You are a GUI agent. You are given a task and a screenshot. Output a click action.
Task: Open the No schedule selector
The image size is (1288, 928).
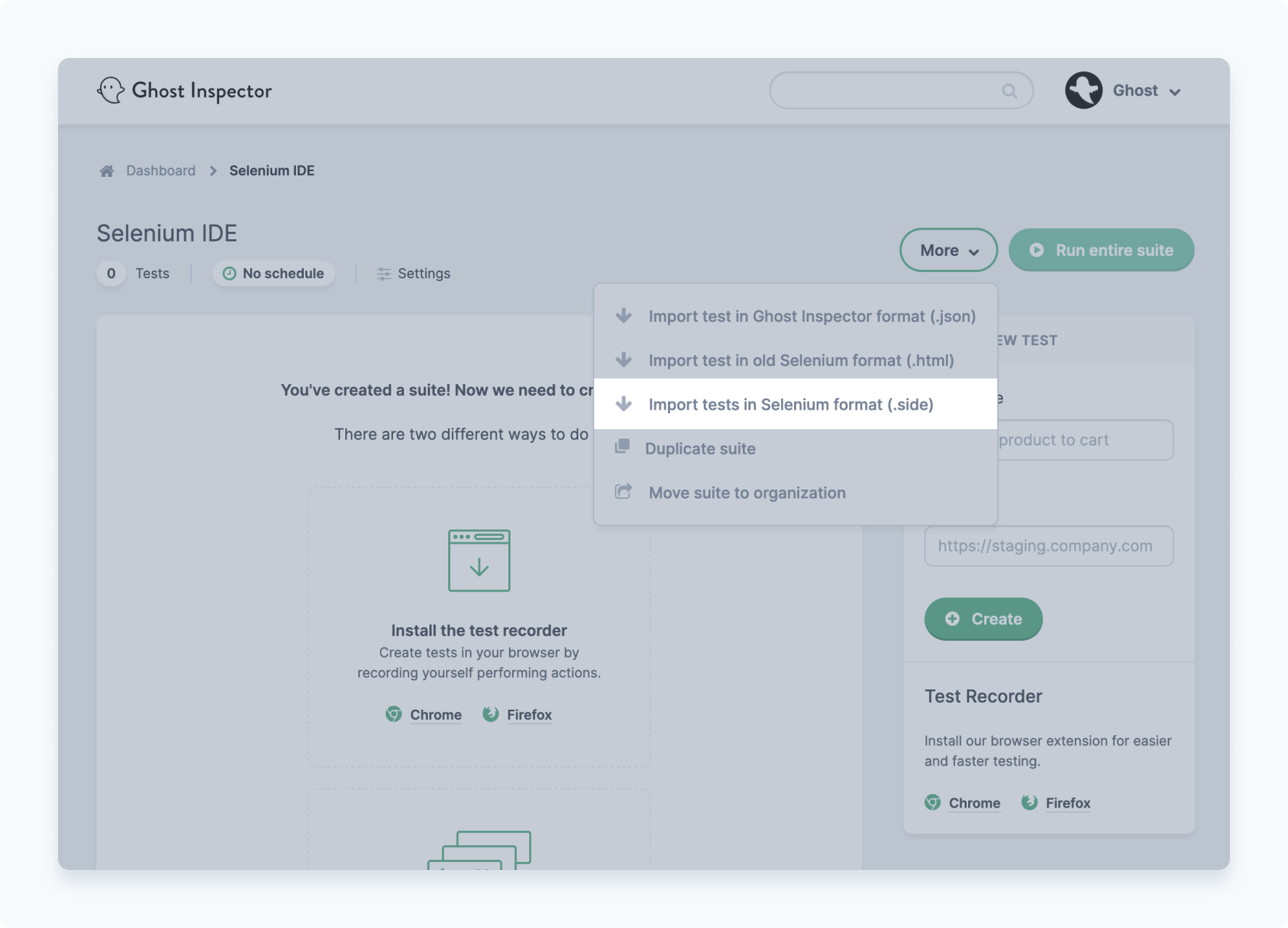[x=273, y=273]
